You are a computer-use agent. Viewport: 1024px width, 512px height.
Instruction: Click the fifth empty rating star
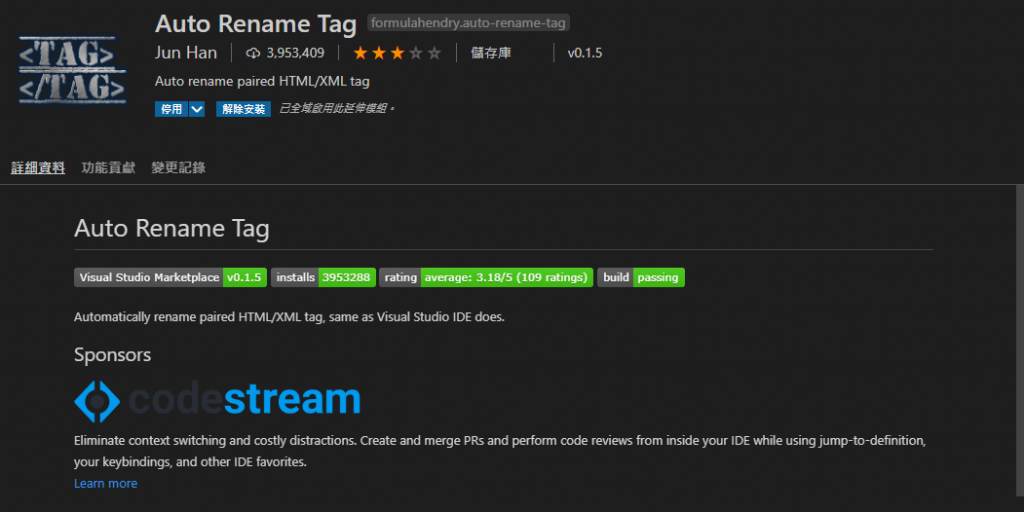434,54
